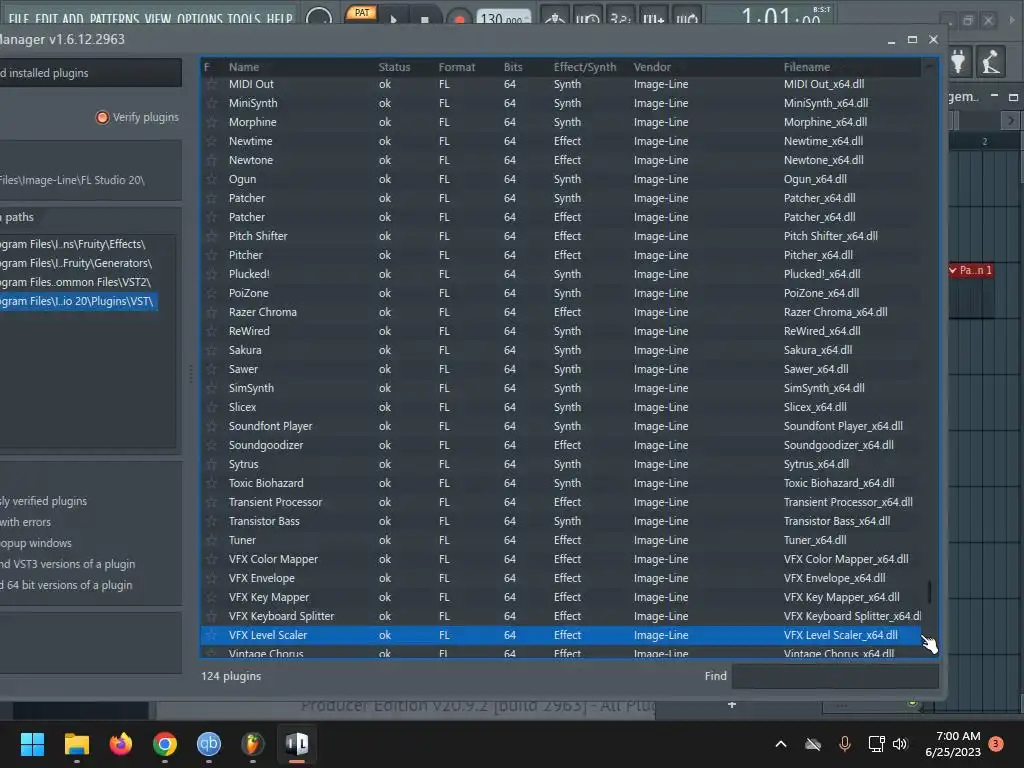Show hidden system tray icons chevron
The height and width of the screenshot is (768, 1024).
tap(780, 744)
